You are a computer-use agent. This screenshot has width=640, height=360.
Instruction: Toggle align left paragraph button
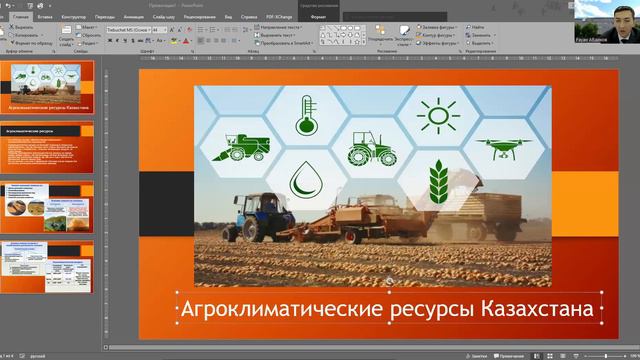(x=201, y=41)
